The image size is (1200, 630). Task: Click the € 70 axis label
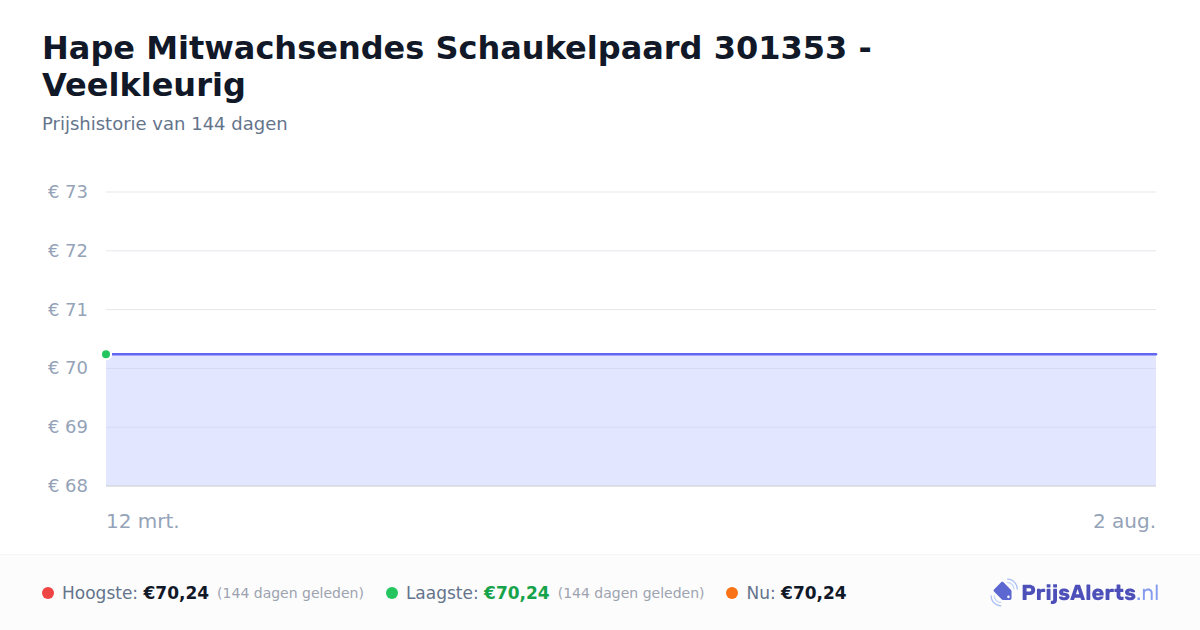[68, 368]
